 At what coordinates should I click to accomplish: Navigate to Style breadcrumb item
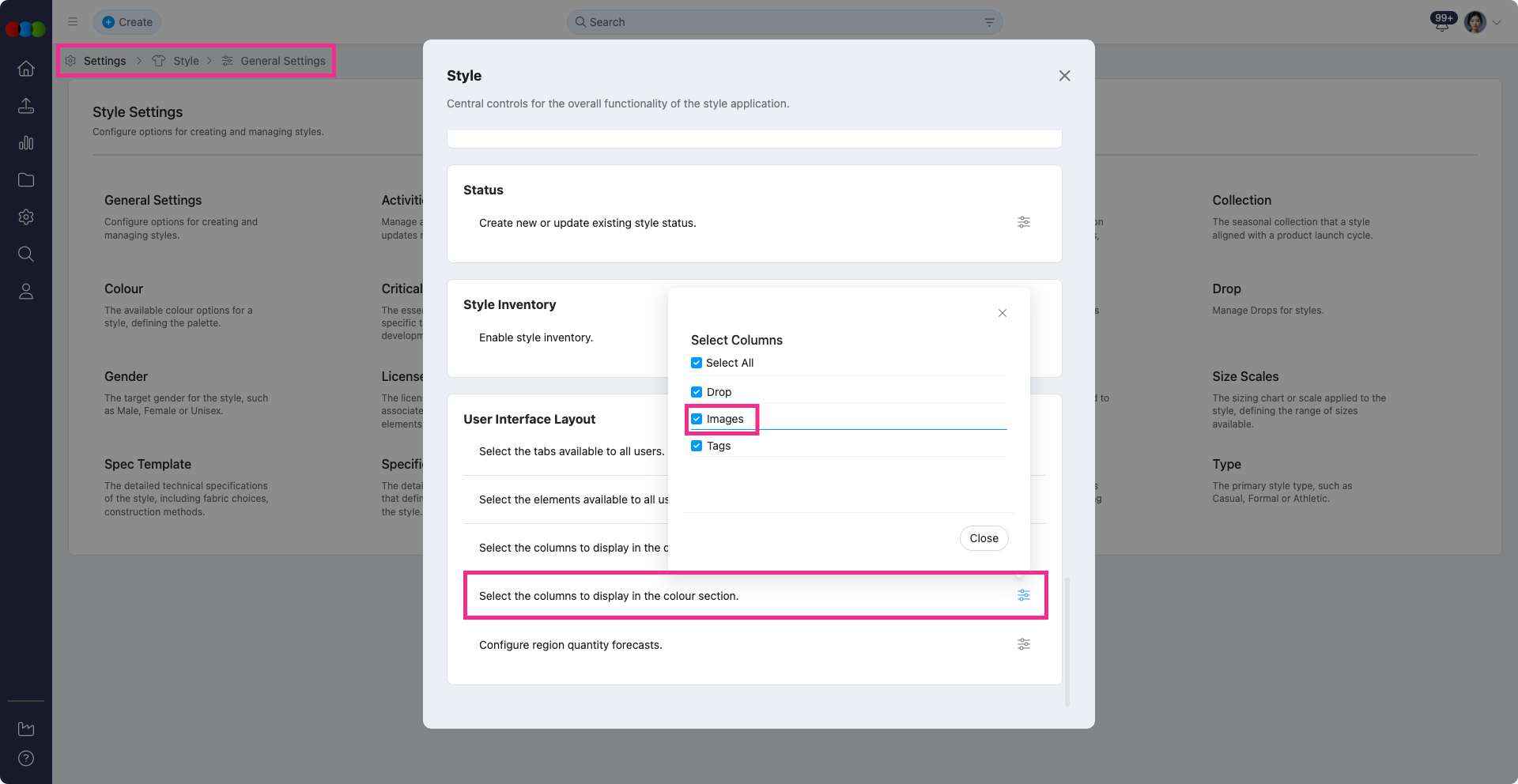[x=186, y=61]
